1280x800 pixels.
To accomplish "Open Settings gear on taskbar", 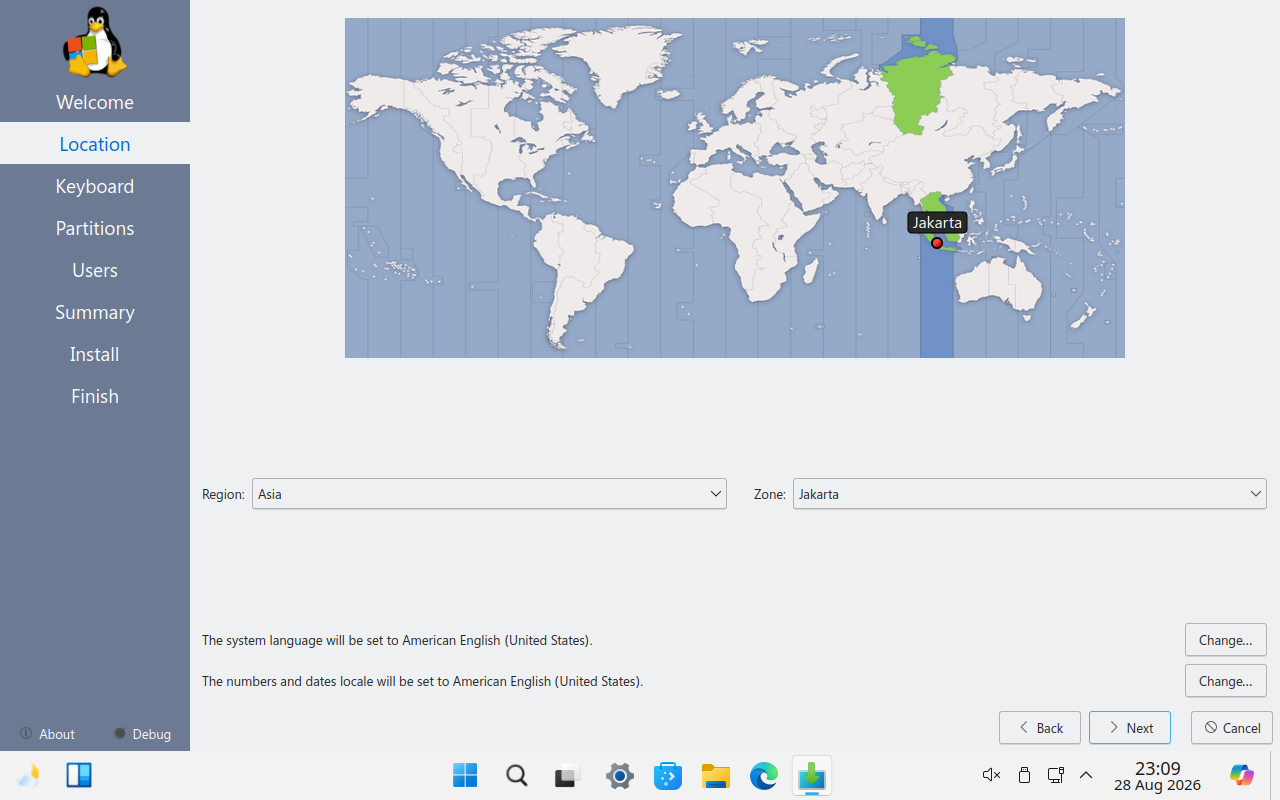I will 620,775.
